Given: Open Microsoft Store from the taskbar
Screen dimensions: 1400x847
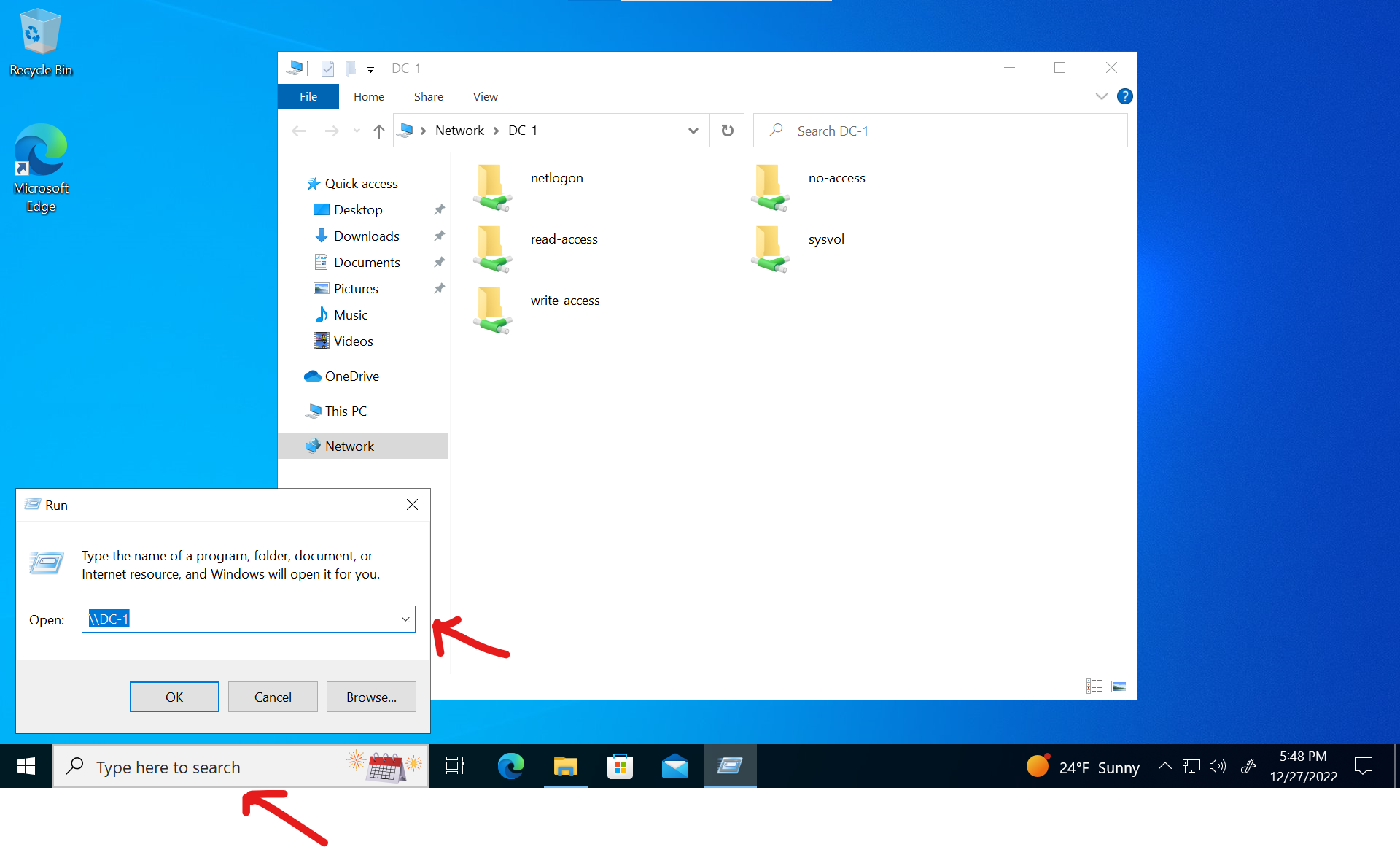Looking at the screenshot, I should coord(620,766).
